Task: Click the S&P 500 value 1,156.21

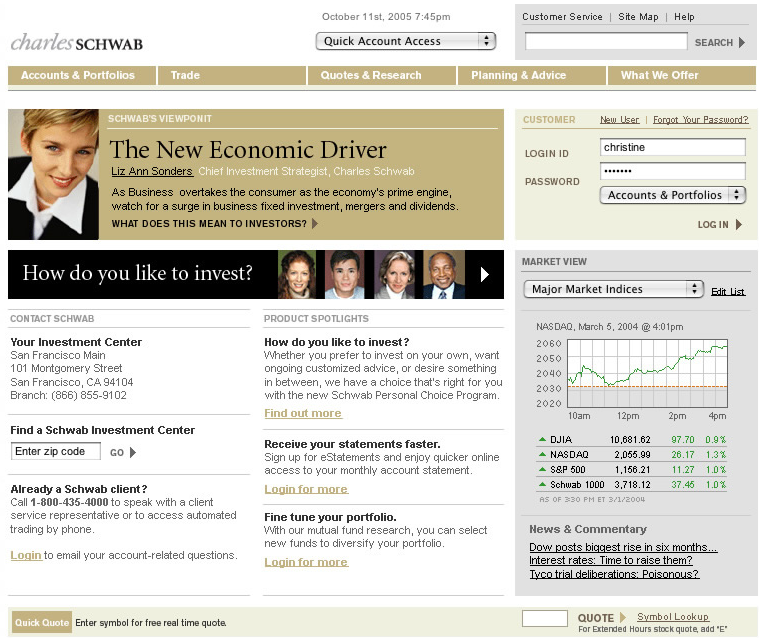Action: (633, 470)
